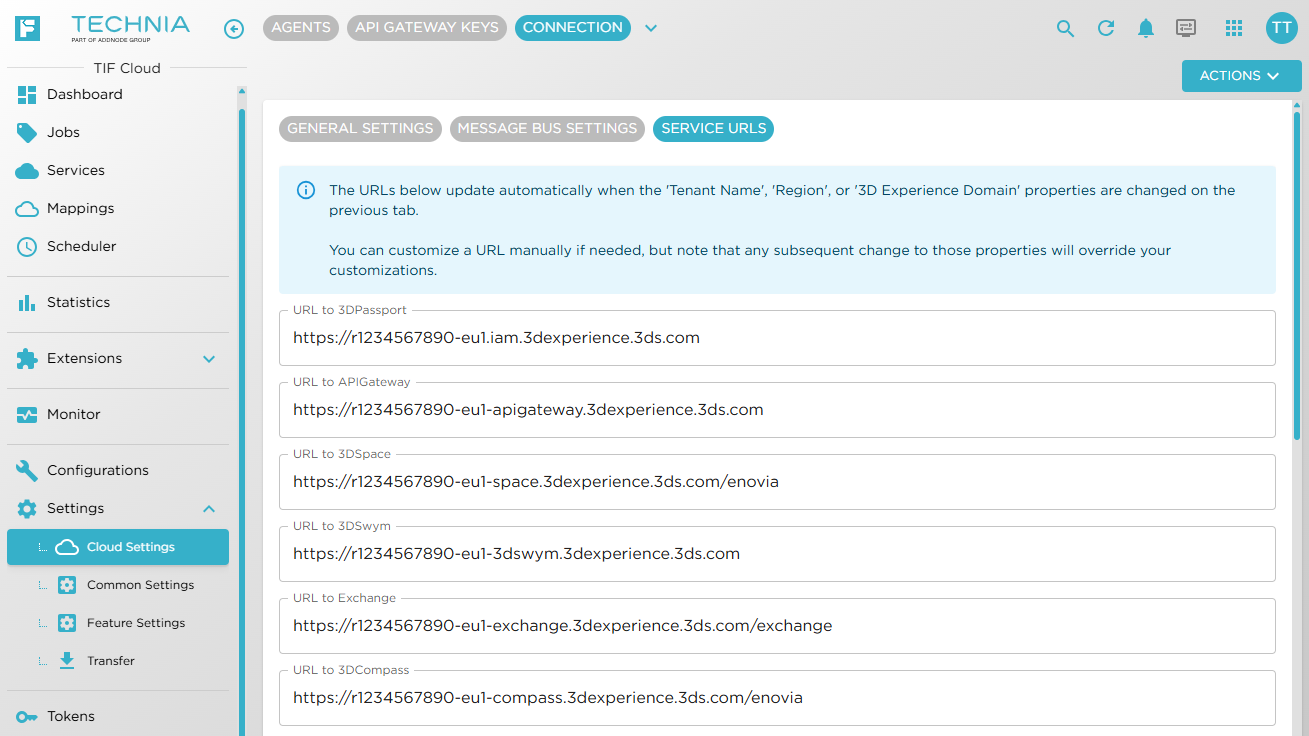
Task: Open the console monitor icon in header
Action: click(x=1186, y=28)
